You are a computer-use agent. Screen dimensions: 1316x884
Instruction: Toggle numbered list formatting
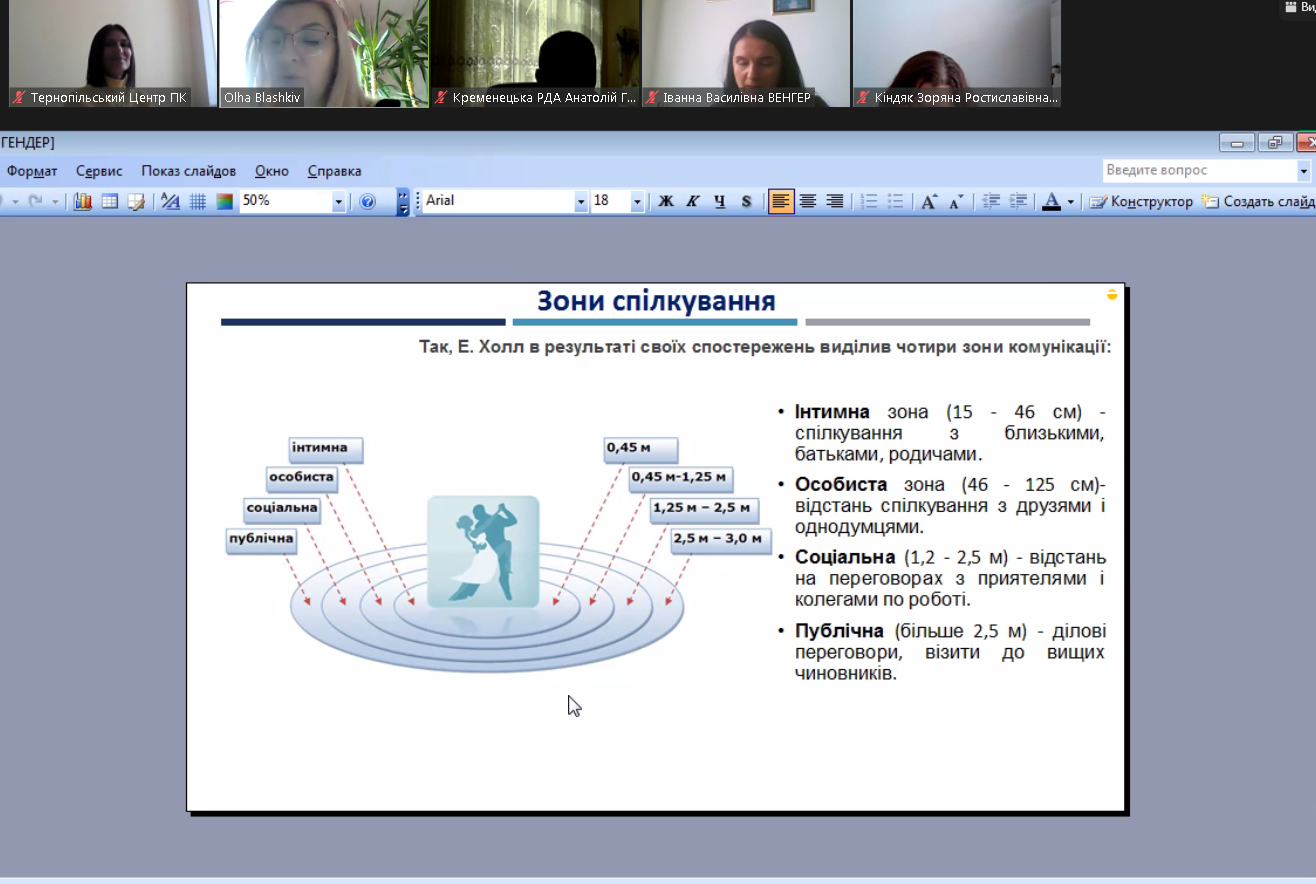pyautogui.click(x=869, y=201)
